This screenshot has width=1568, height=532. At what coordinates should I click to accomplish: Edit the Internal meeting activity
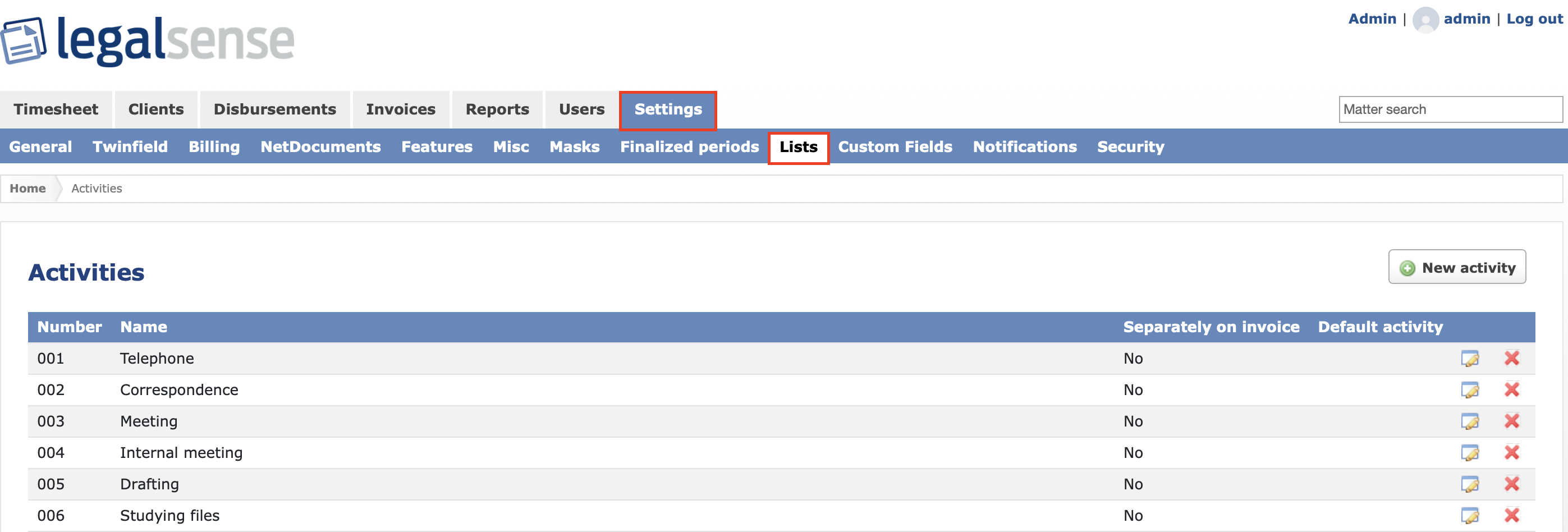pyautogui.click(x=1469, y=453)
